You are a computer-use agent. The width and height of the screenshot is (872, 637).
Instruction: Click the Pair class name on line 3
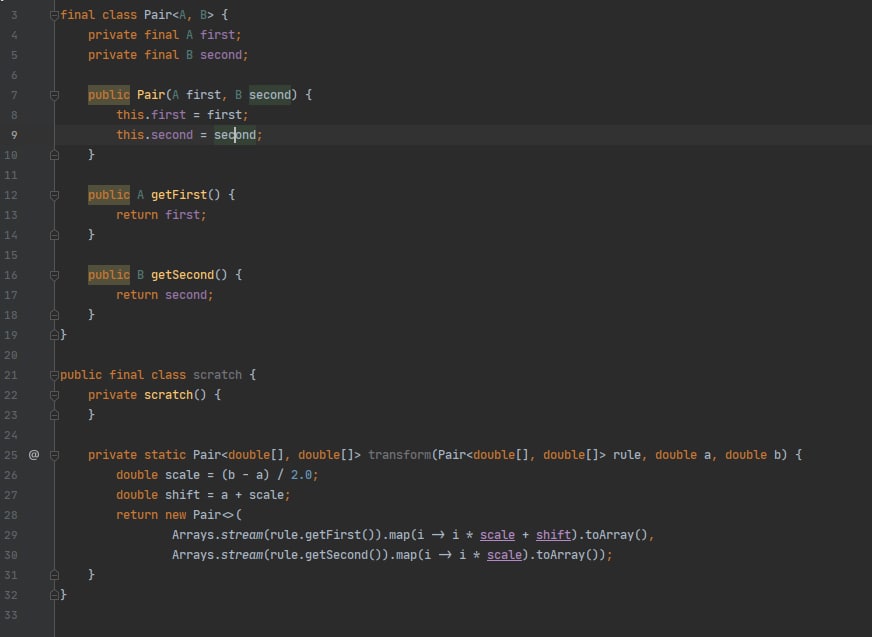158,15
